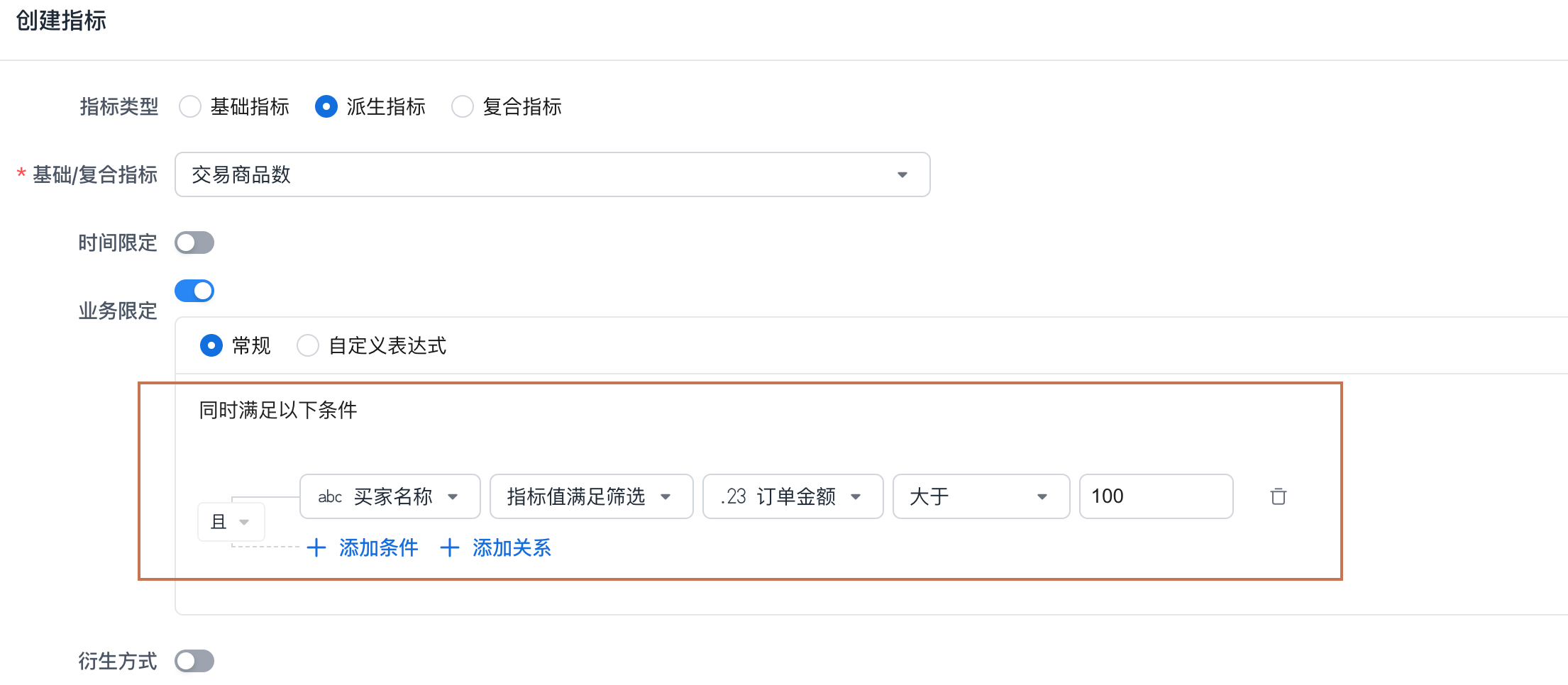The height and width of the screenshot is (685, 1568).
Task: Disable the 业务限定 toggle switch
Action: 194,291
